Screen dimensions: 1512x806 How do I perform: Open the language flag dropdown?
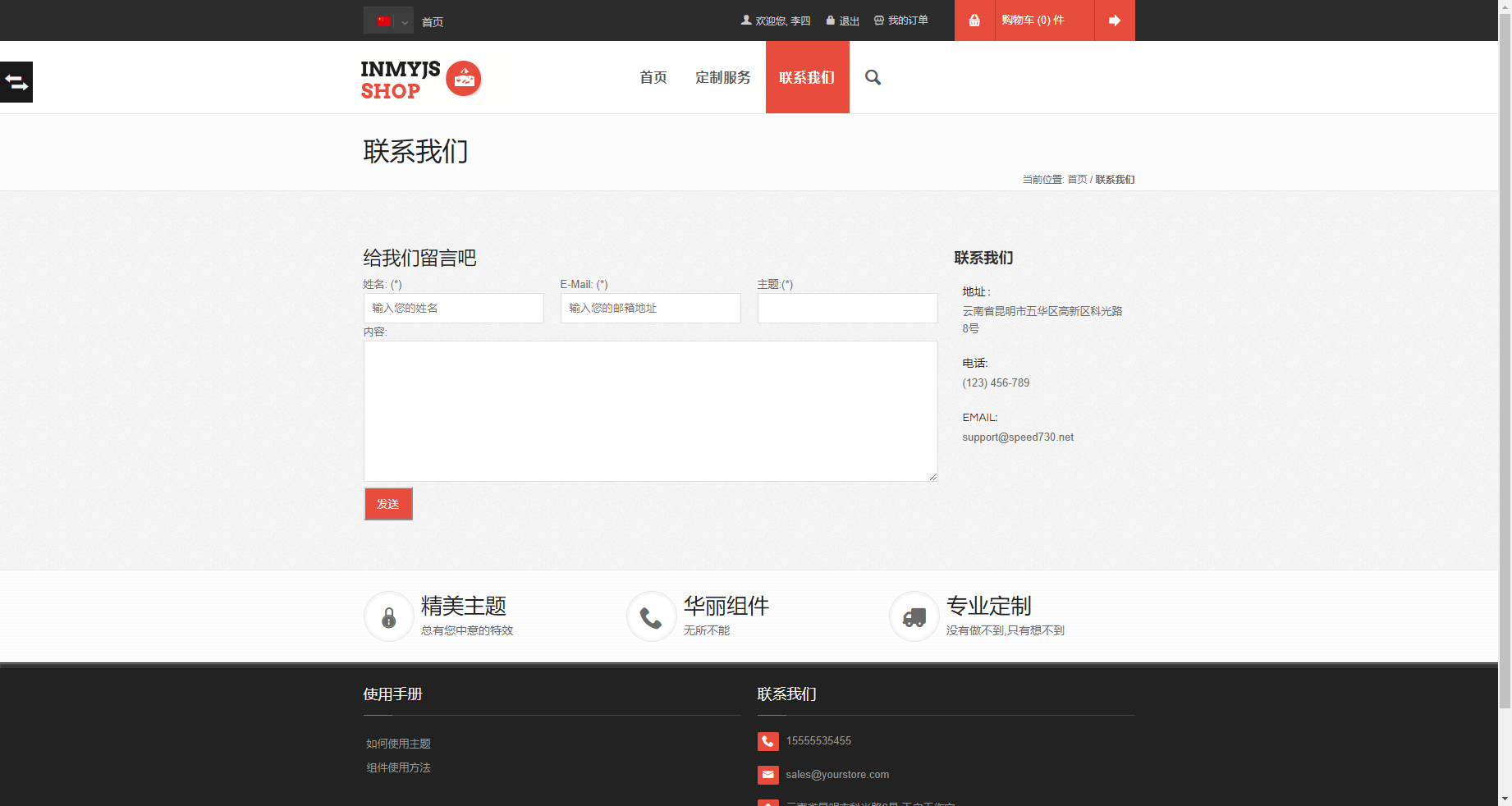tap(388, 21)
